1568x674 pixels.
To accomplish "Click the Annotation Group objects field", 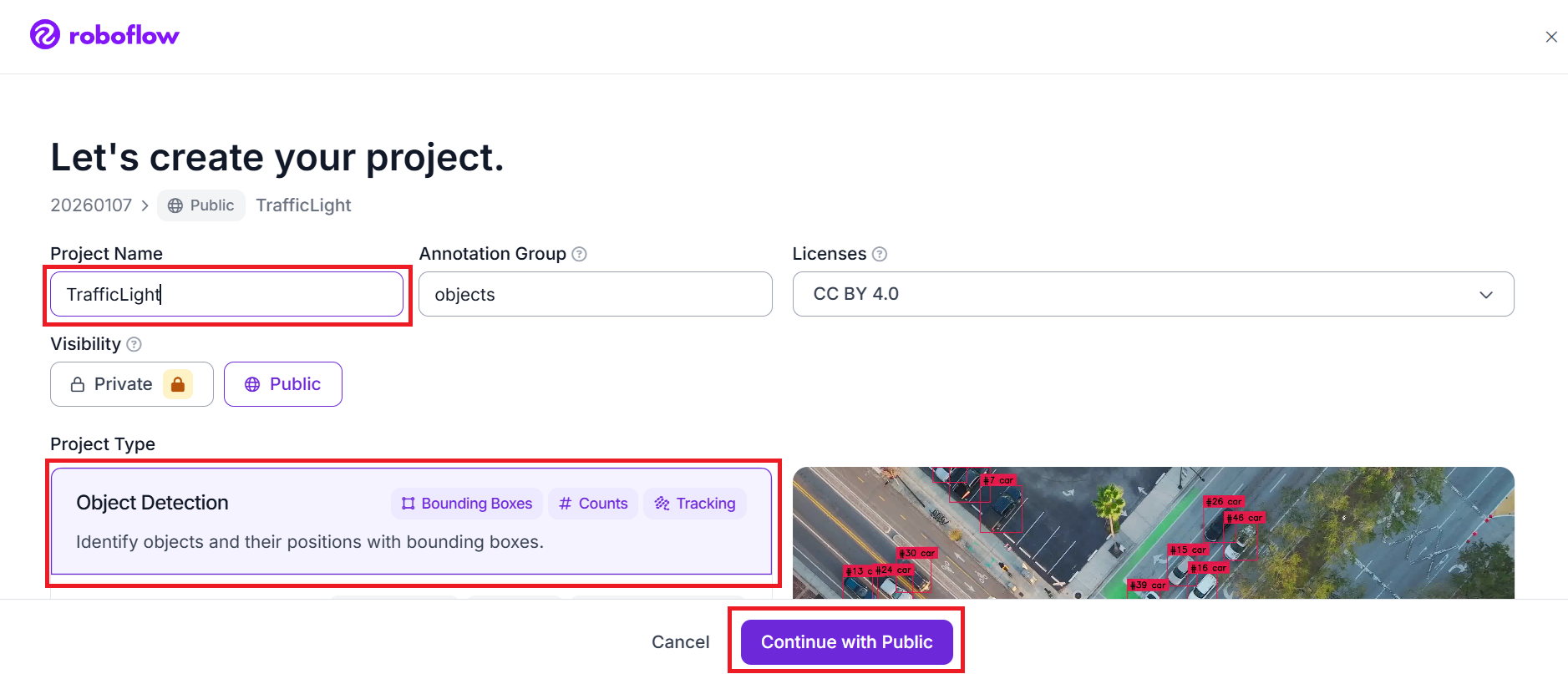I will 595,294.
